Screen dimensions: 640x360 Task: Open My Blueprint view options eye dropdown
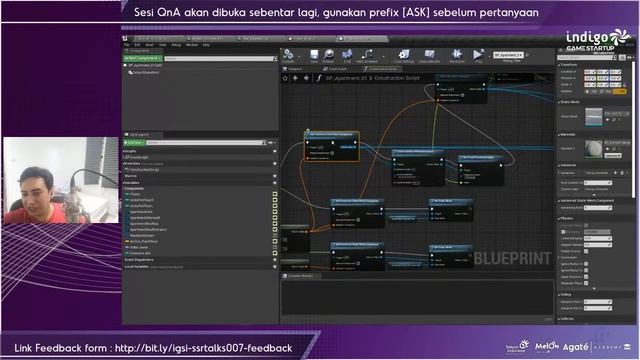pos(271,143)
